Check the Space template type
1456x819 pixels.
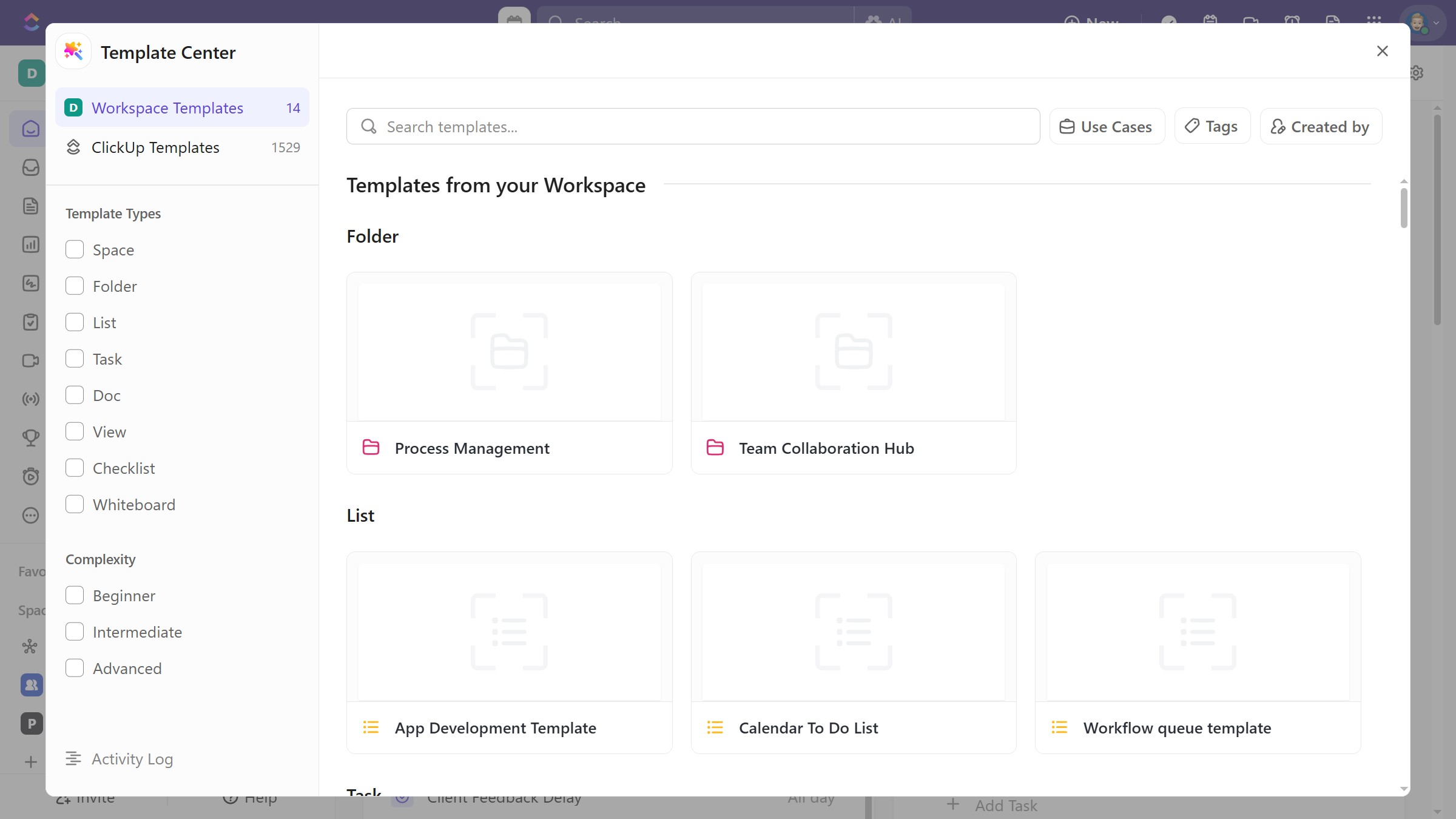(x=75, y=249)
